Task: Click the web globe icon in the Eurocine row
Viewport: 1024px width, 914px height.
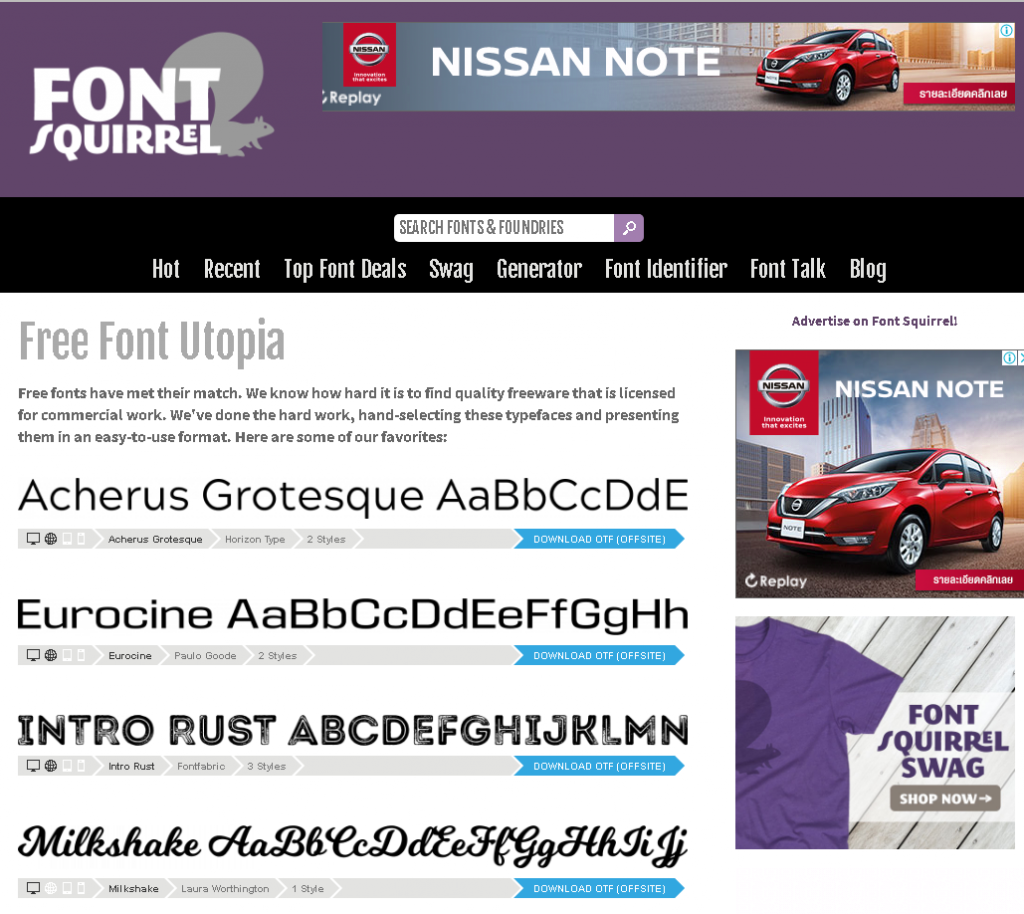Action: click(50, 655)
